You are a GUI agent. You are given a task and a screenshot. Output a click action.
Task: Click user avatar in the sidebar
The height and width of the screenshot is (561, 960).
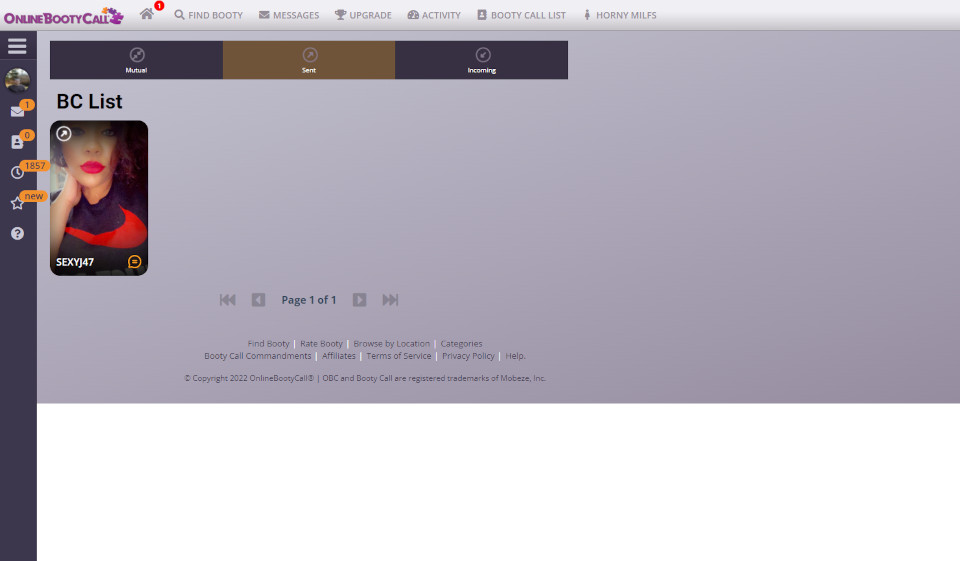17,80
